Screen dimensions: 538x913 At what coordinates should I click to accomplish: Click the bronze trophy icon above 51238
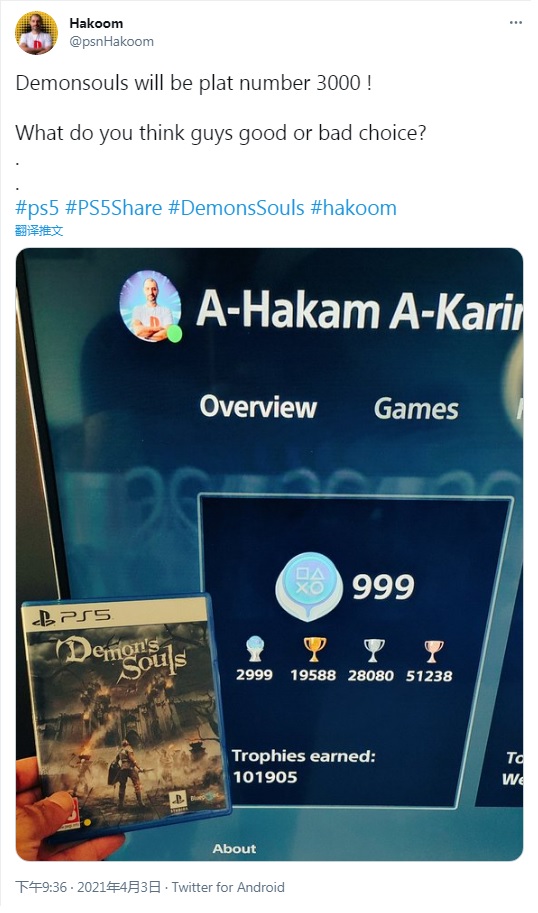click(x=431, y=651)
